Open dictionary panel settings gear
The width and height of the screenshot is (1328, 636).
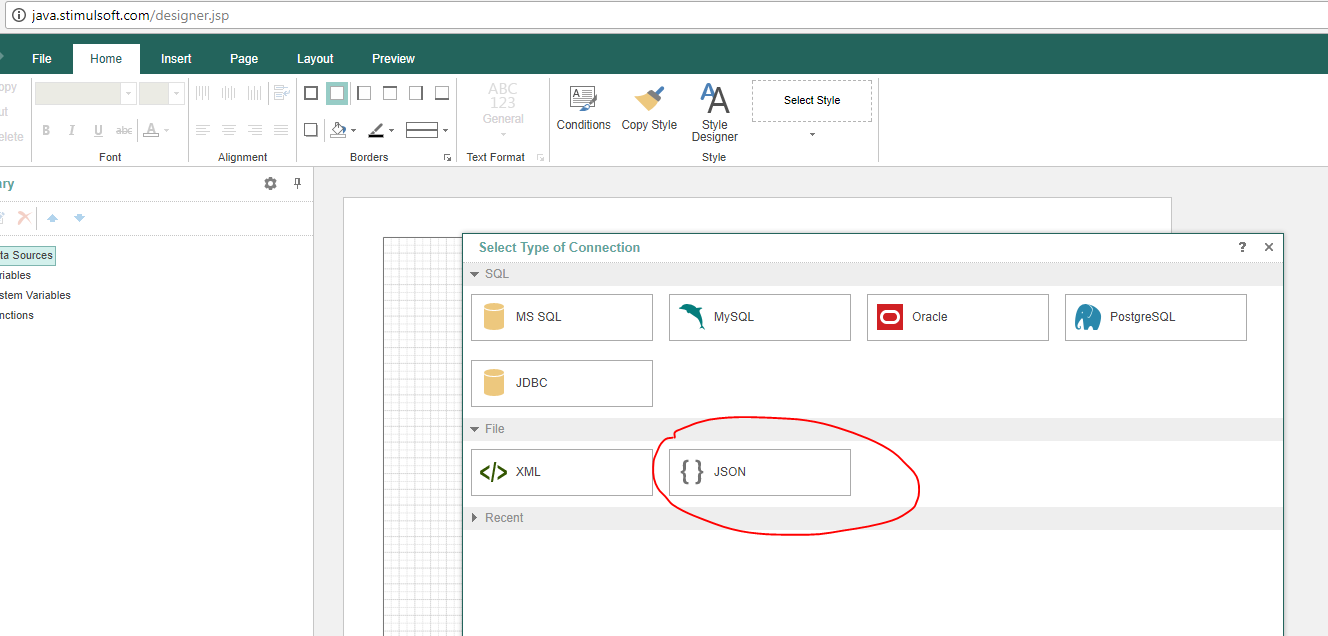pyautogui.click(x=270, y=184)
